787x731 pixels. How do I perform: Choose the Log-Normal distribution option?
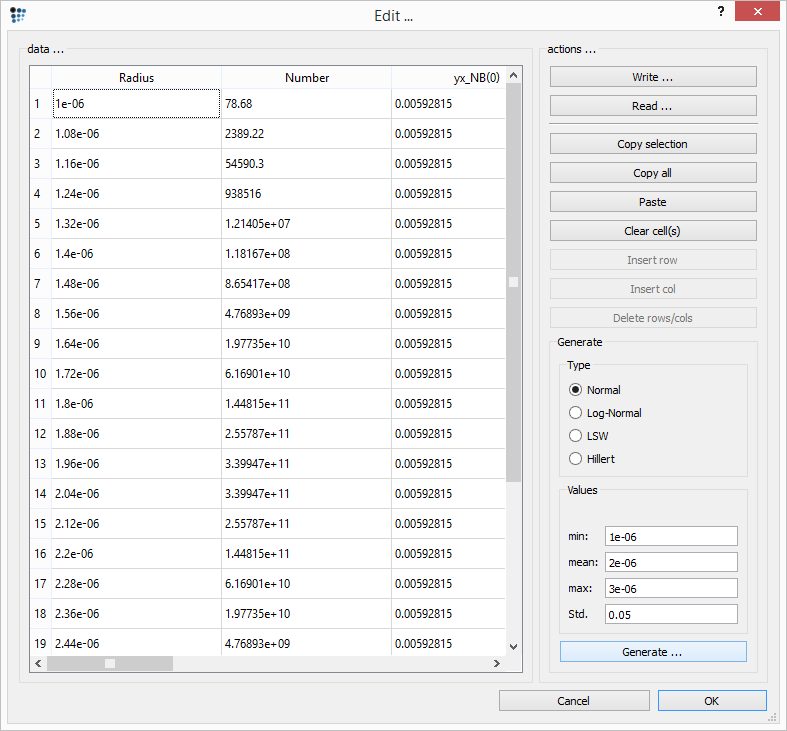pyautogui.click(x=575, y=413)
